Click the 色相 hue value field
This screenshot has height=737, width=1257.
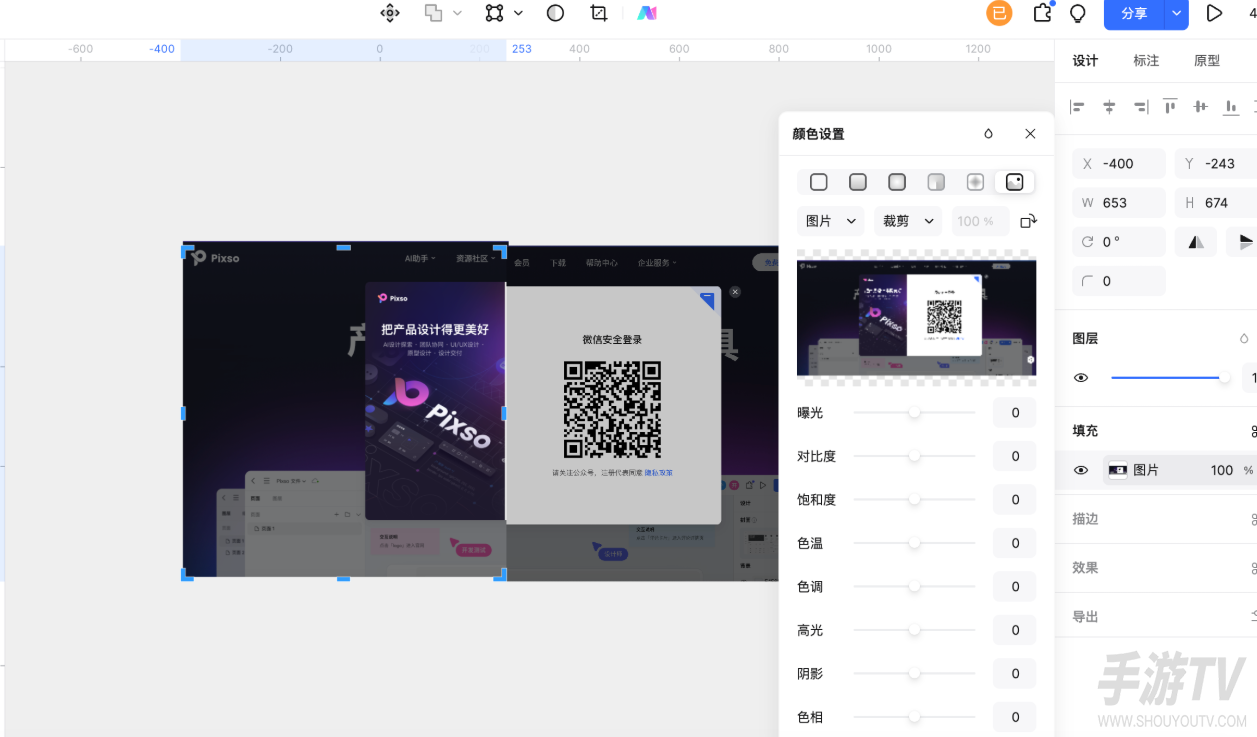pyautogui.click(x=1015, y=717)
